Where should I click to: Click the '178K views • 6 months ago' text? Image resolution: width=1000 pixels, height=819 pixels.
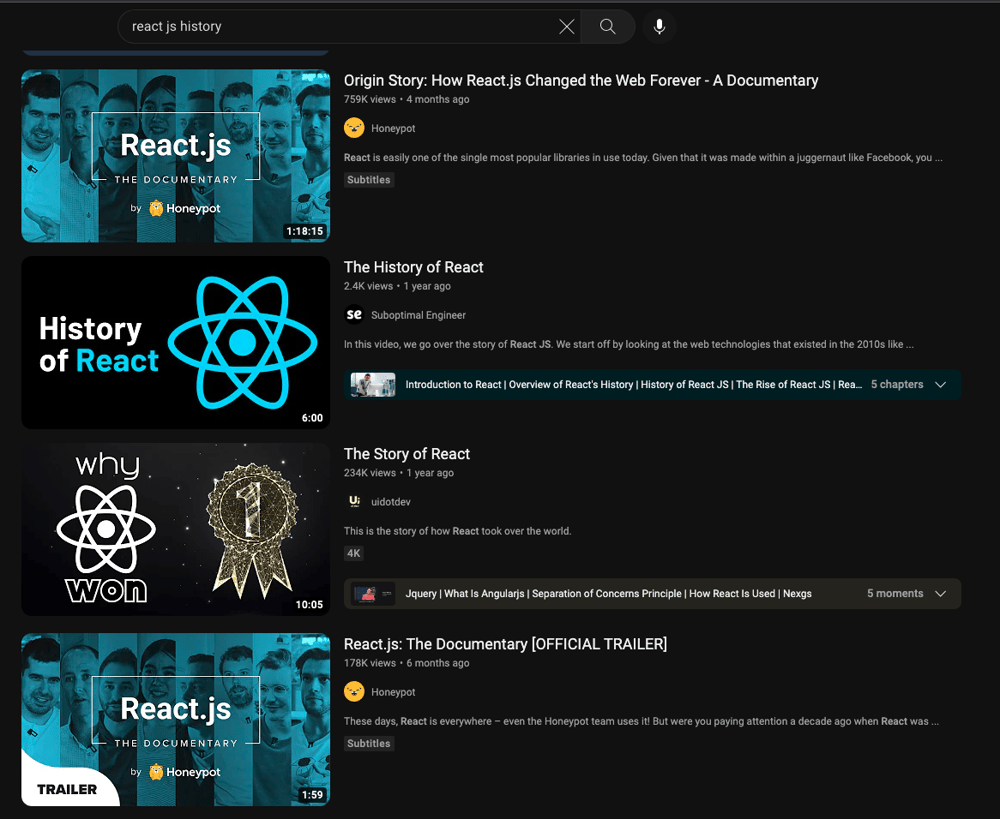[x=406, y=663]
